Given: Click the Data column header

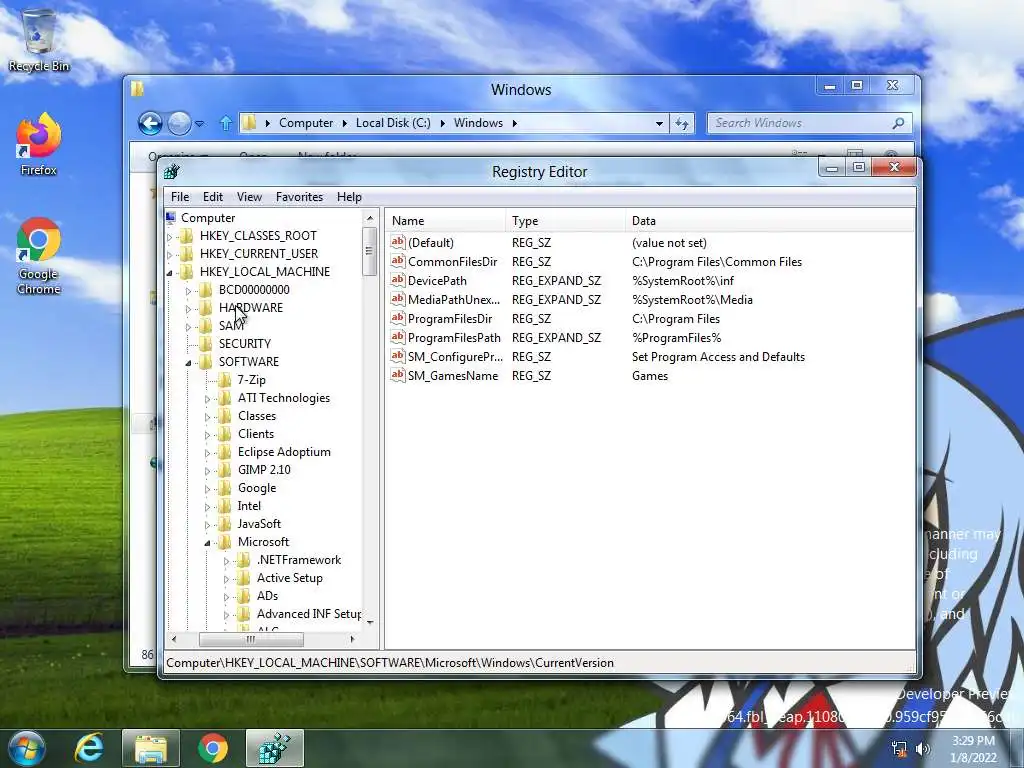Looking at the screenshot, I should tap(770, 221).
